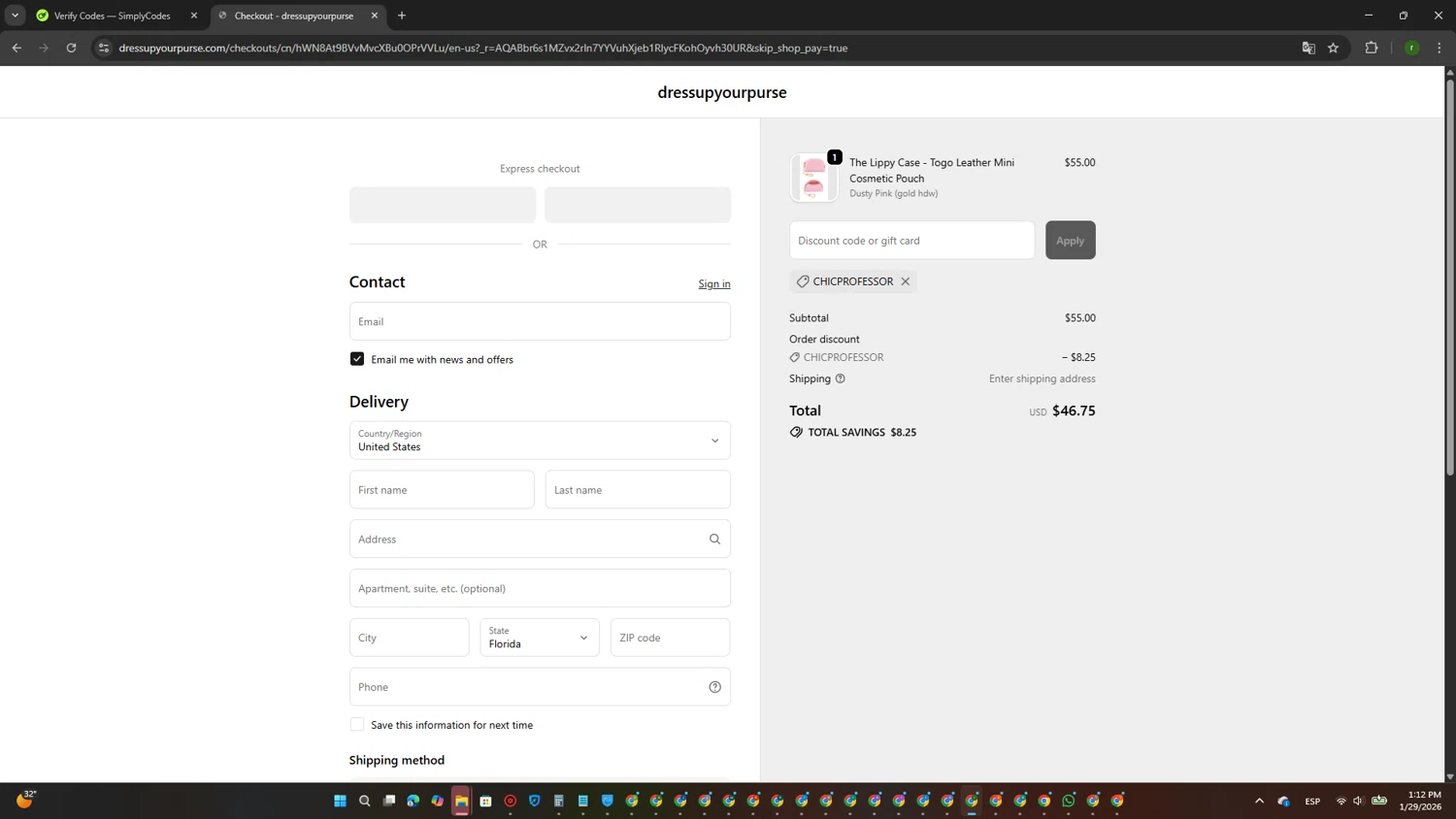
Task: Click the first Express checkout button placeholder
Action: [443, 205]
